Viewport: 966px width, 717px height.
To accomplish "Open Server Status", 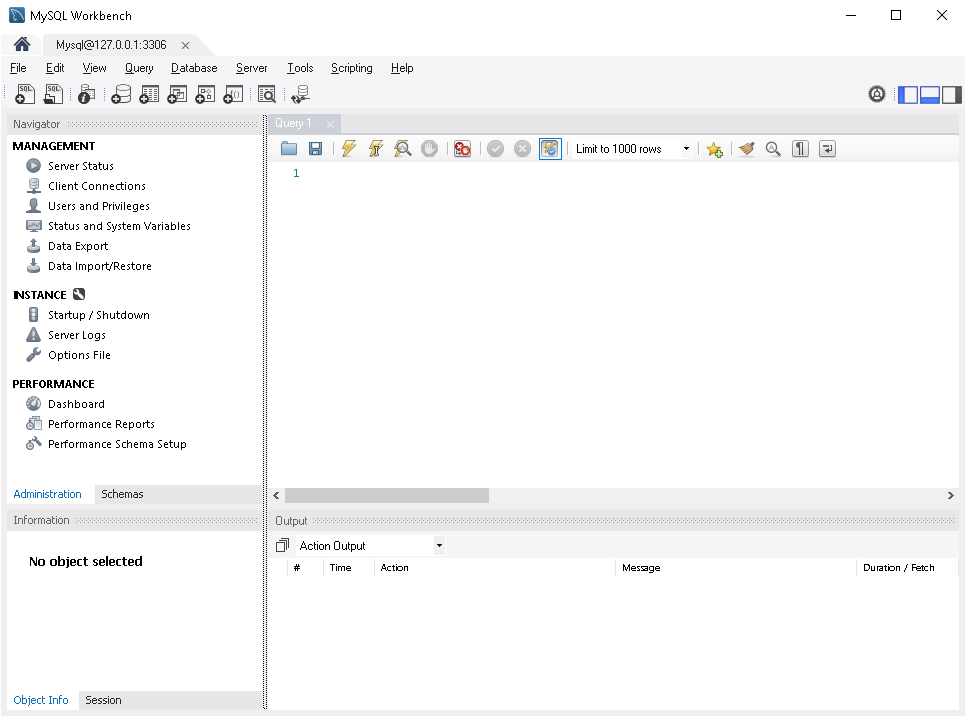I will click(x=81, y=166).
